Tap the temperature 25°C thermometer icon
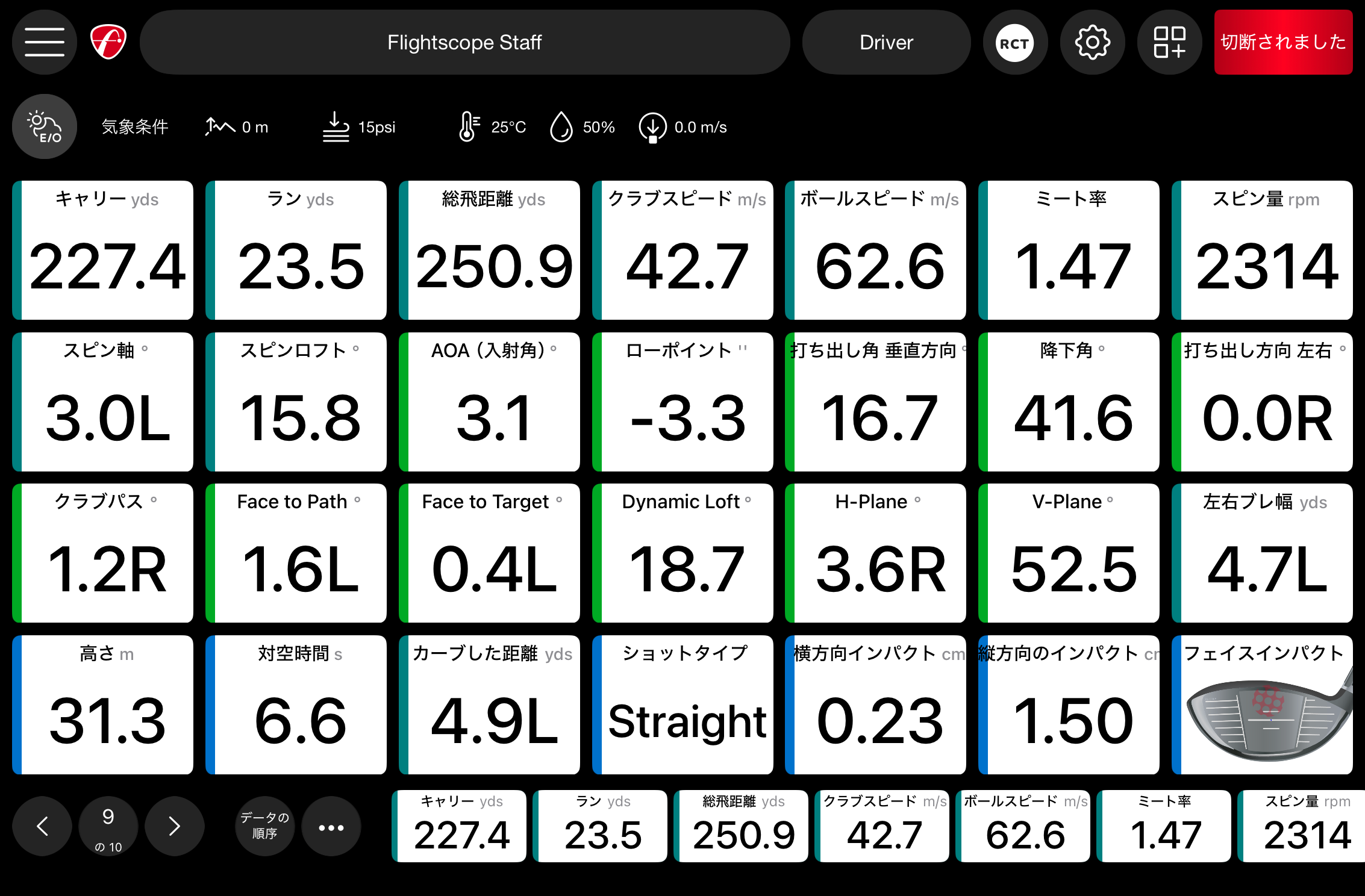1365x896 pixels. (x=469, y=126)
